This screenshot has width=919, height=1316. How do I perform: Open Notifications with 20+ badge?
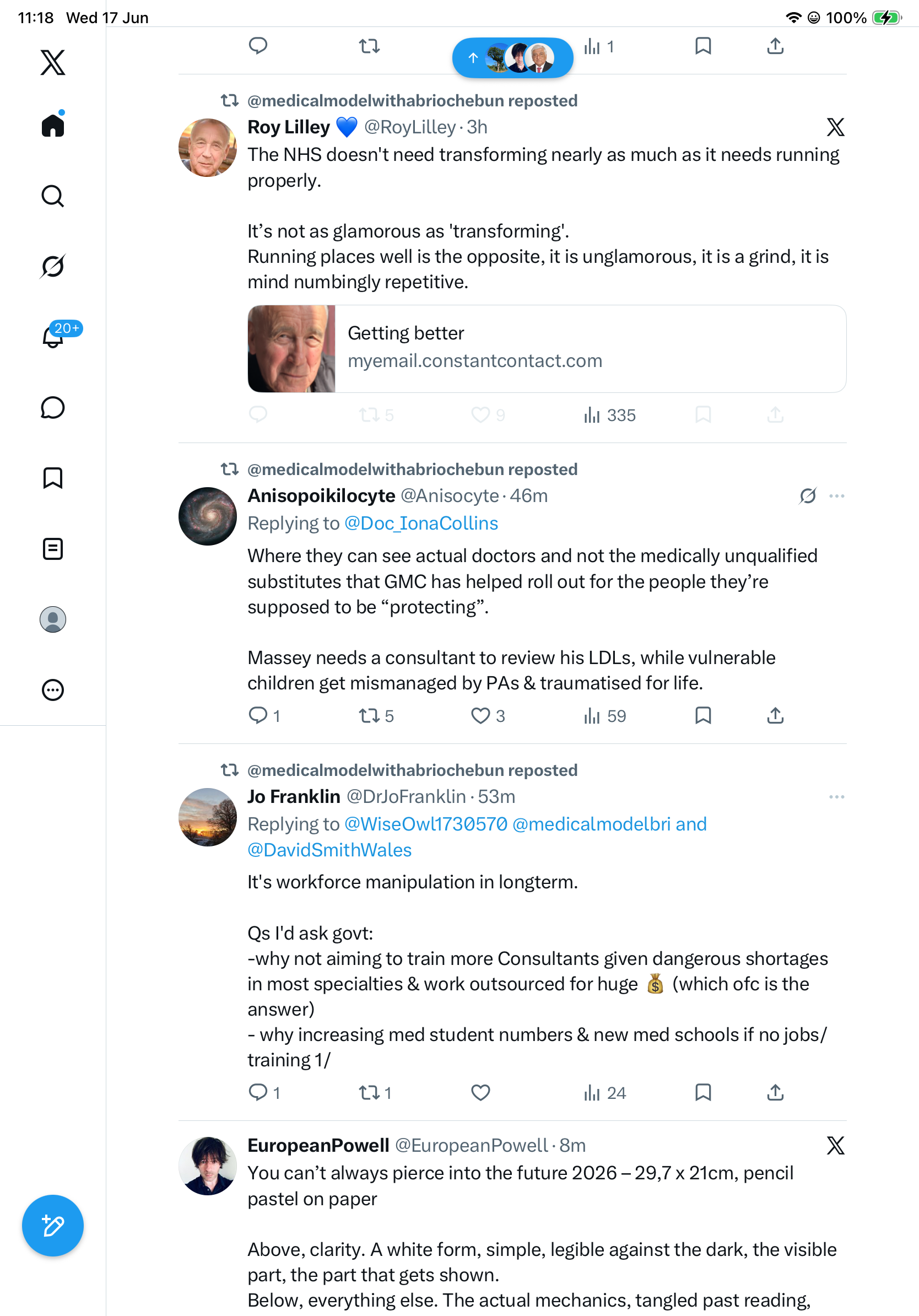[x=53, y=336]
